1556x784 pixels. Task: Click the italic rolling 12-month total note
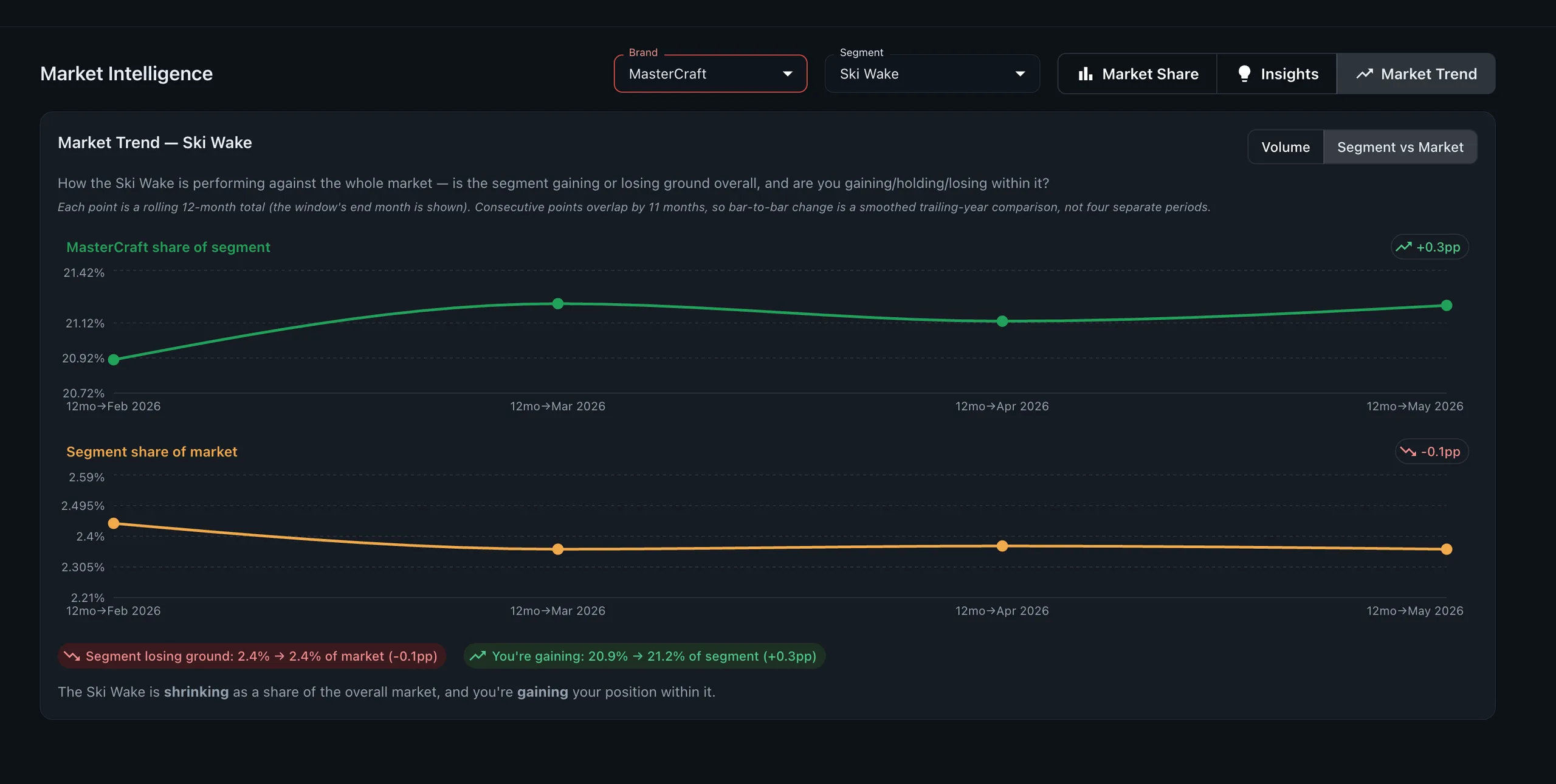tap(634, 207)
